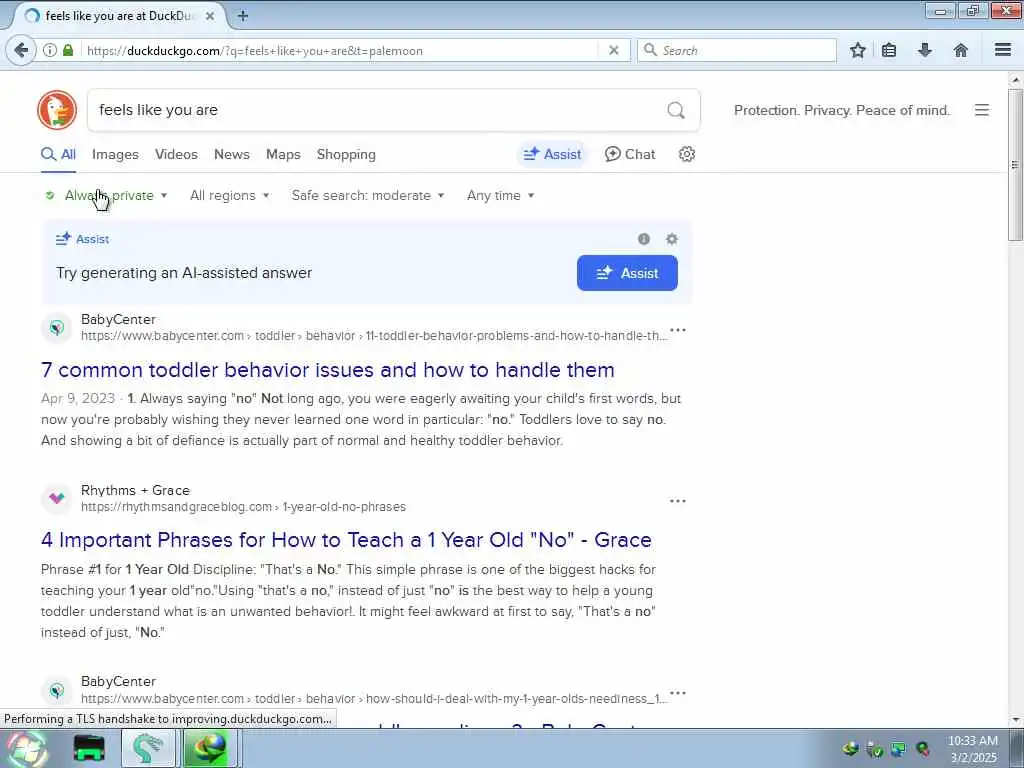Open more options for first BabyCenter result
The width and height of the screenshot is (1024, 768).
[678, 330]
